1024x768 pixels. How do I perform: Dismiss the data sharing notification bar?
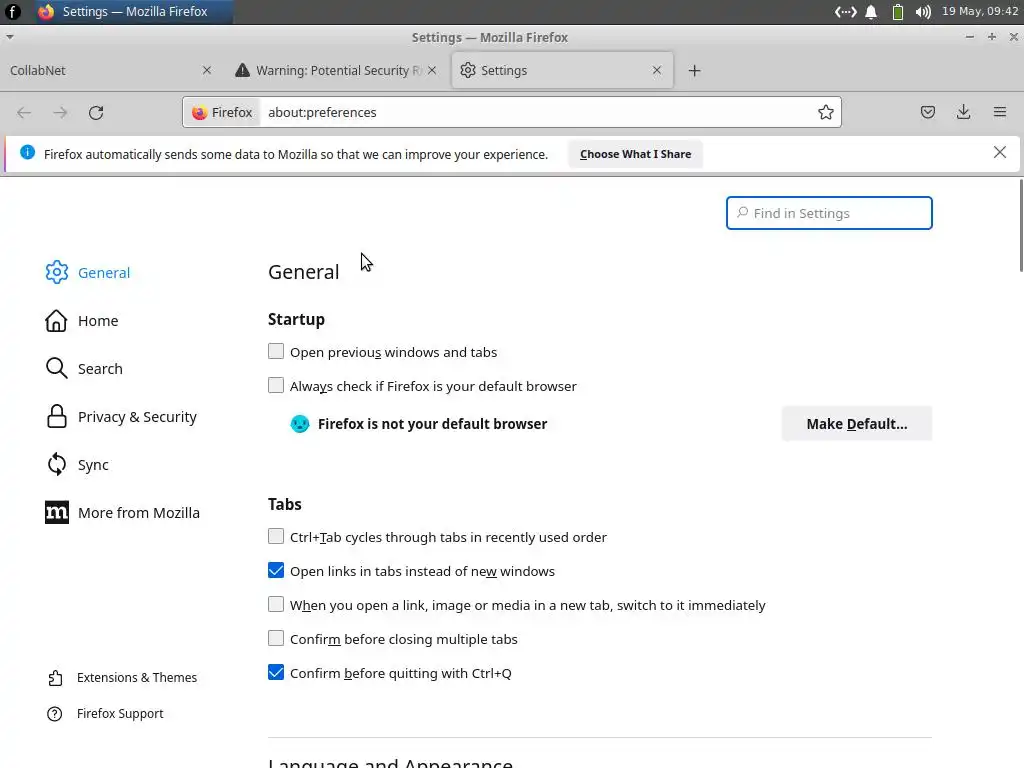[x=999, y=152]
